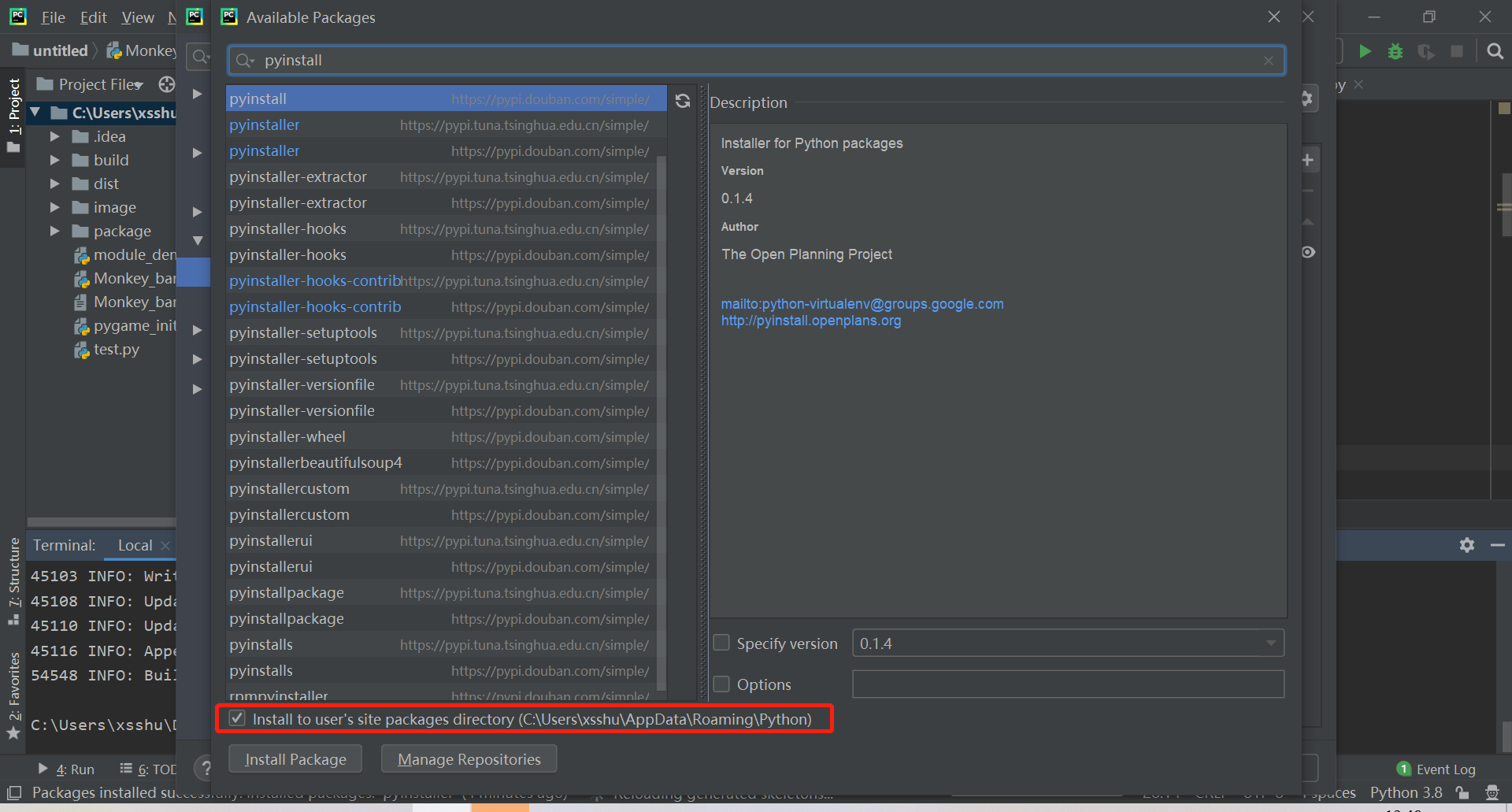
Task: Refresh the package search results
Action: tap(682, 101)
